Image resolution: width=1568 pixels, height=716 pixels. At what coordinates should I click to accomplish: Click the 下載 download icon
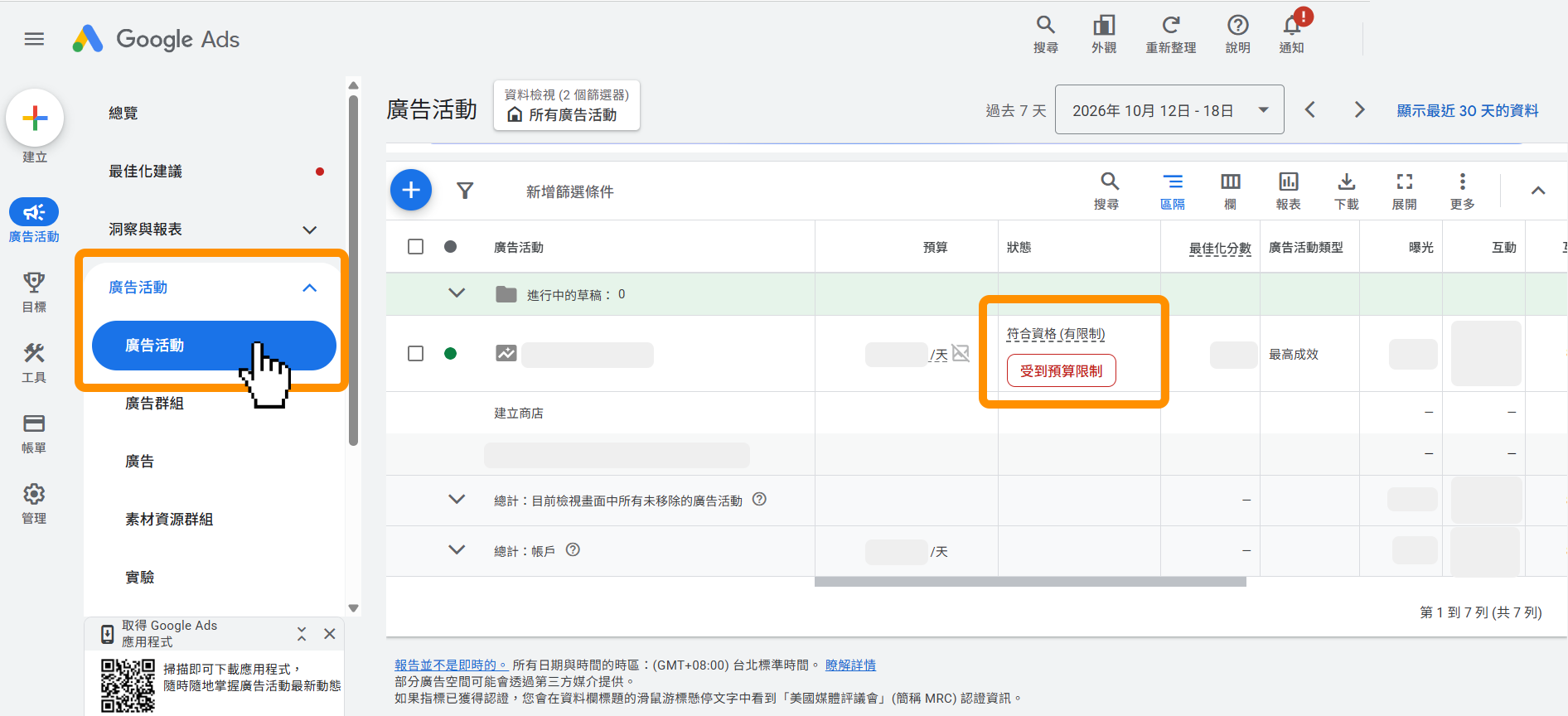[1347, 191]
